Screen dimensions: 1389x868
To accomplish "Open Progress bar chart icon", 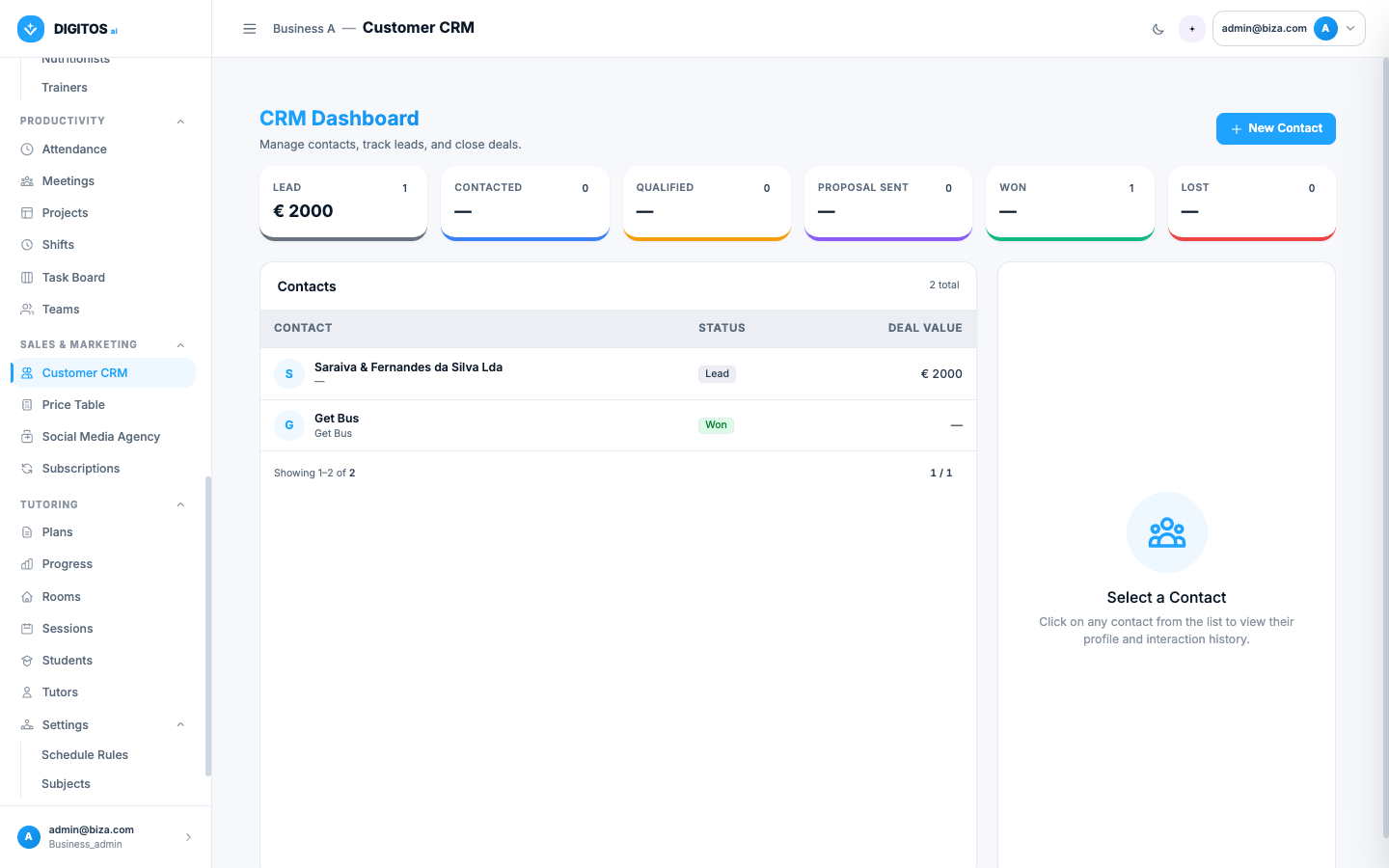I will [x=27, y=564].
